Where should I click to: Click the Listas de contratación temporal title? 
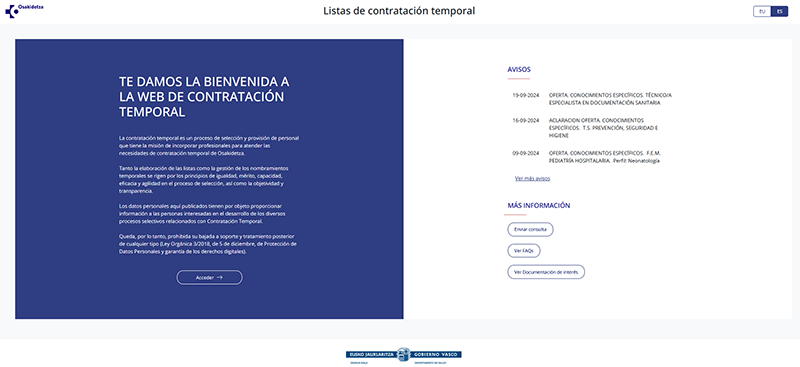(399, 11)
